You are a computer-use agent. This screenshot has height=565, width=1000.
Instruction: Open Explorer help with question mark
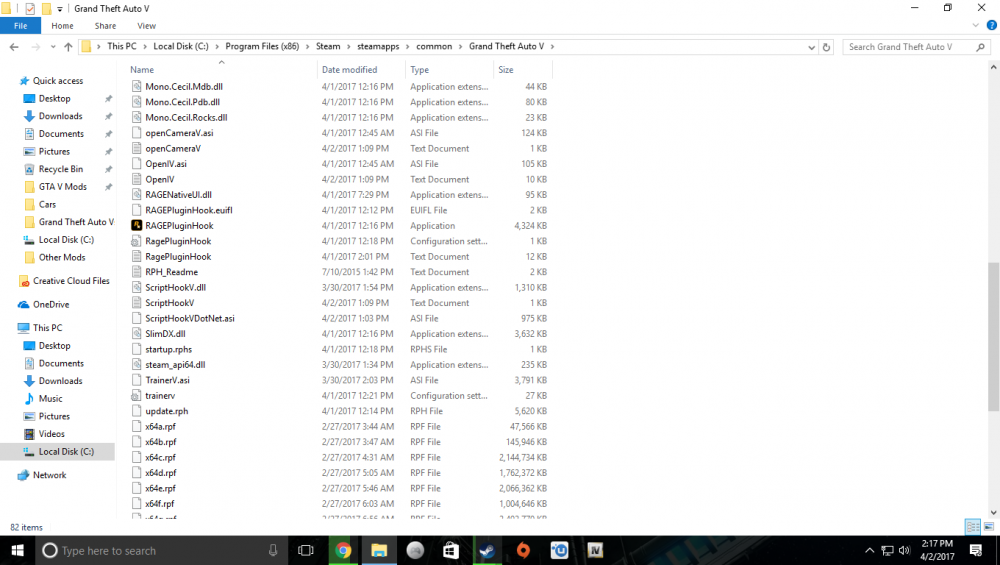click(992, 26)
